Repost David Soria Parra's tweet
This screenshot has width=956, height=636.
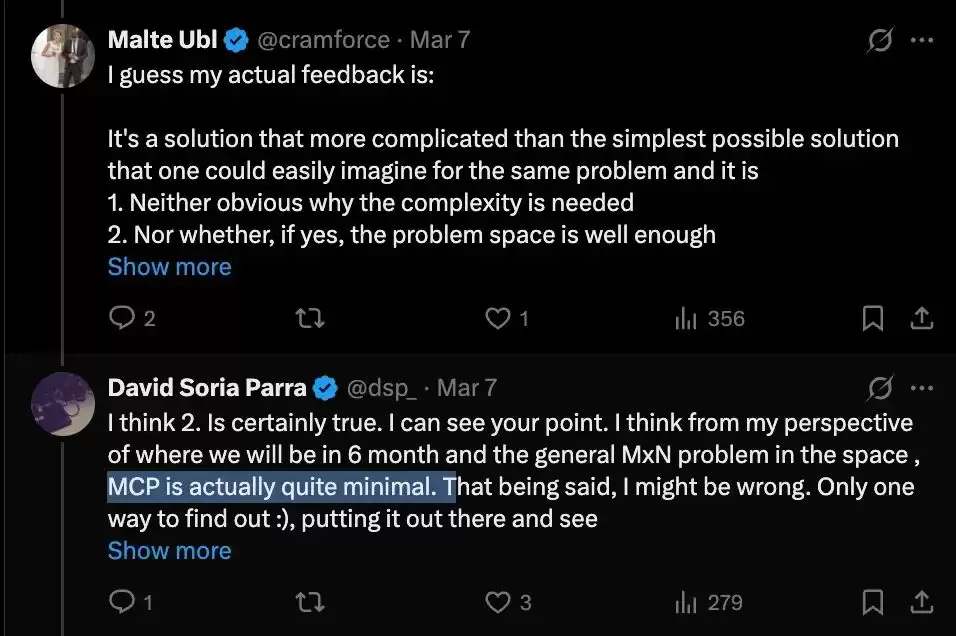[x=310, y=602]
